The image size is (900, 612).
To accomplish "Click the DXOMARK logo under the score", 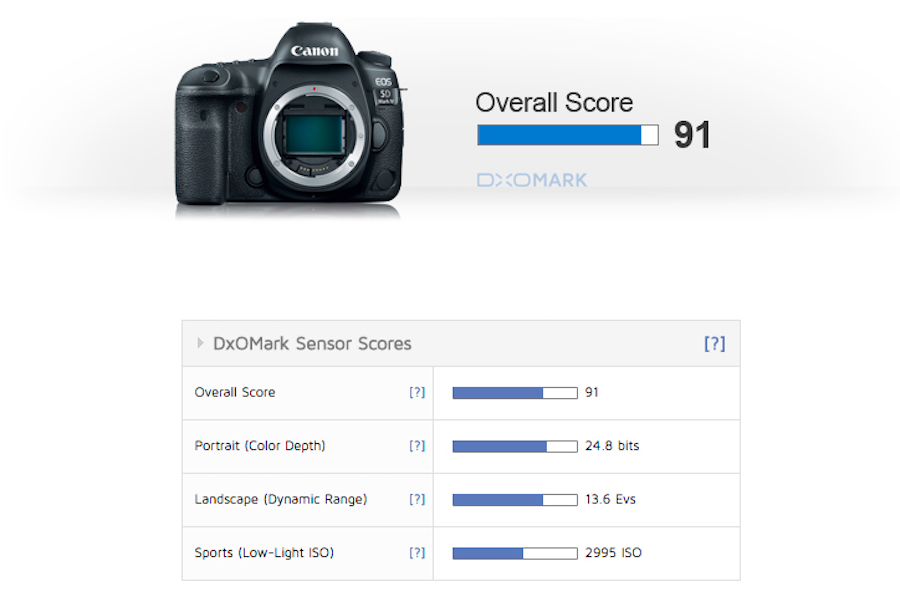I will tap(531, 180).
